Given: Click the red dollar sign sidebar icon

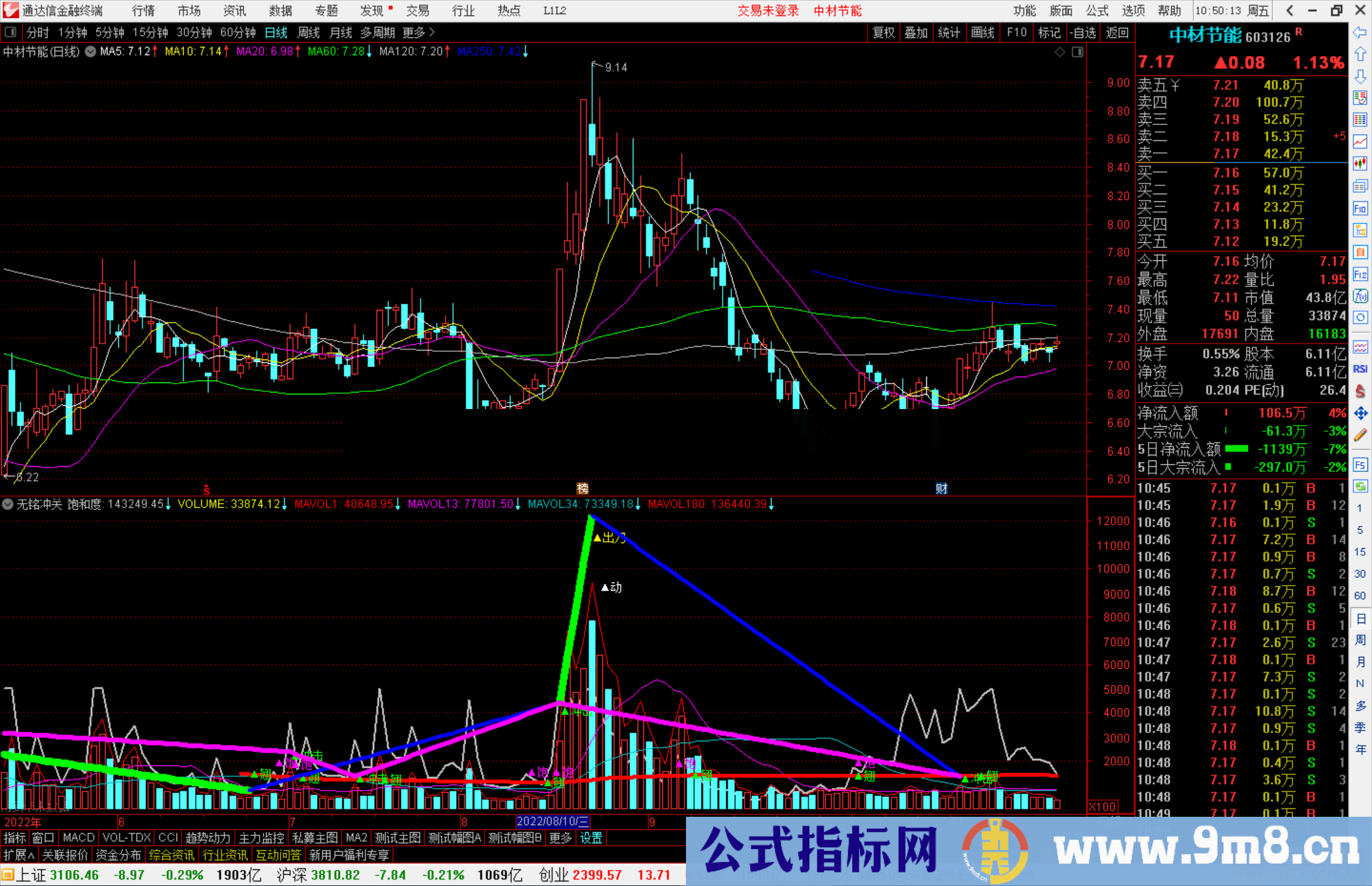Looking at the screenshot, I should tap(1360, 391).
